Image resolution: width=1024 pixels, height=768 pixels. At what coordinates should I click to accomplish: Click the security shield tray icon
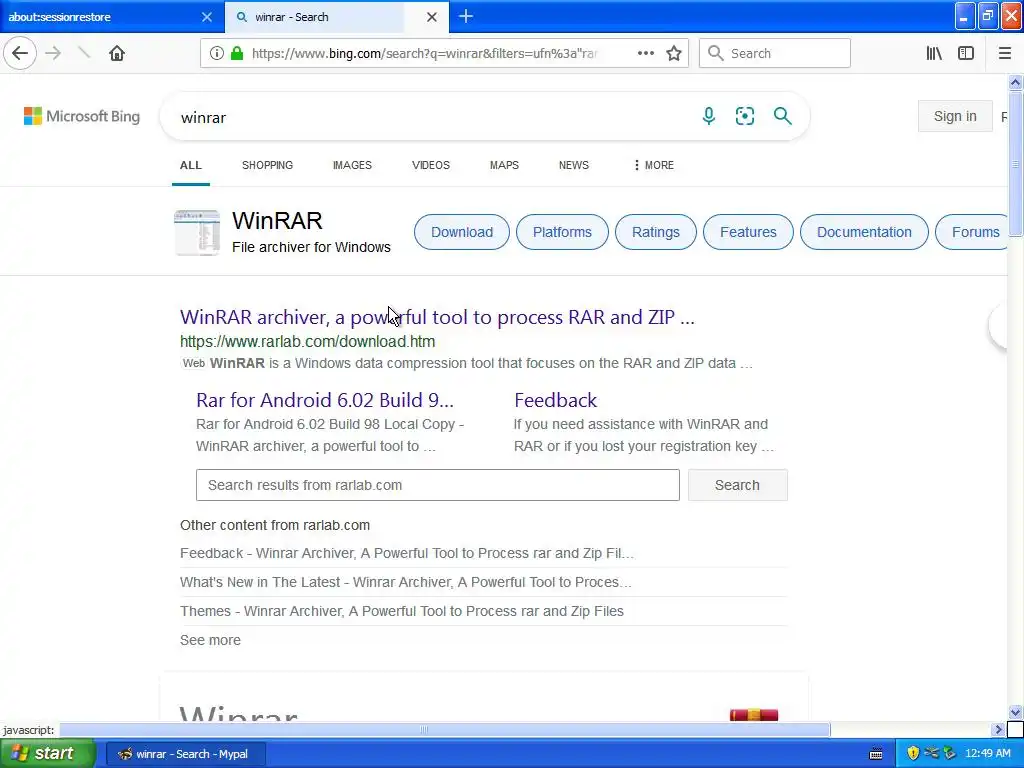coord(913,754)
